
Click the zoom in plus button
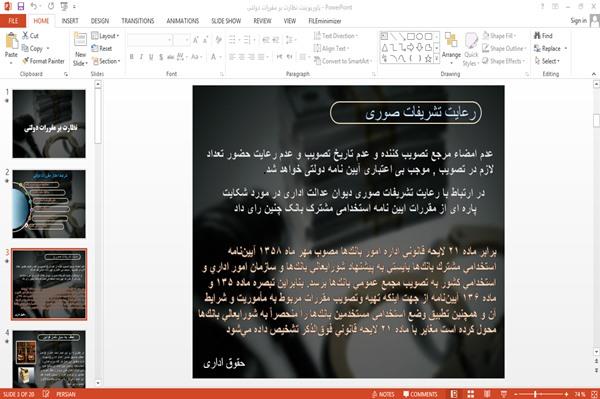[566, 394]
